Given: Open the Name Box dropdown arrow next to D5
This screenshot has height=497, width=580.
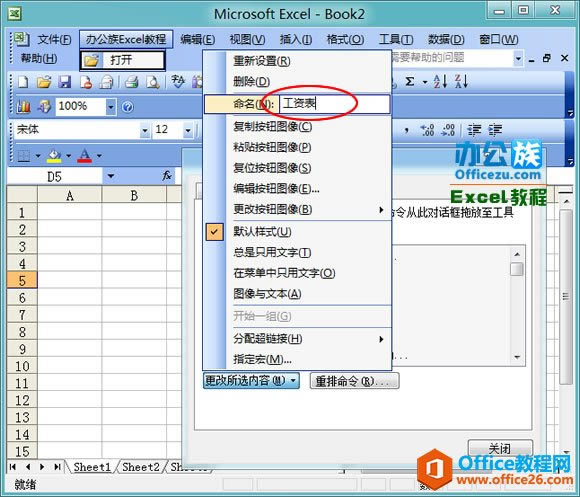Looking at the screenshot, I should 111,176.
